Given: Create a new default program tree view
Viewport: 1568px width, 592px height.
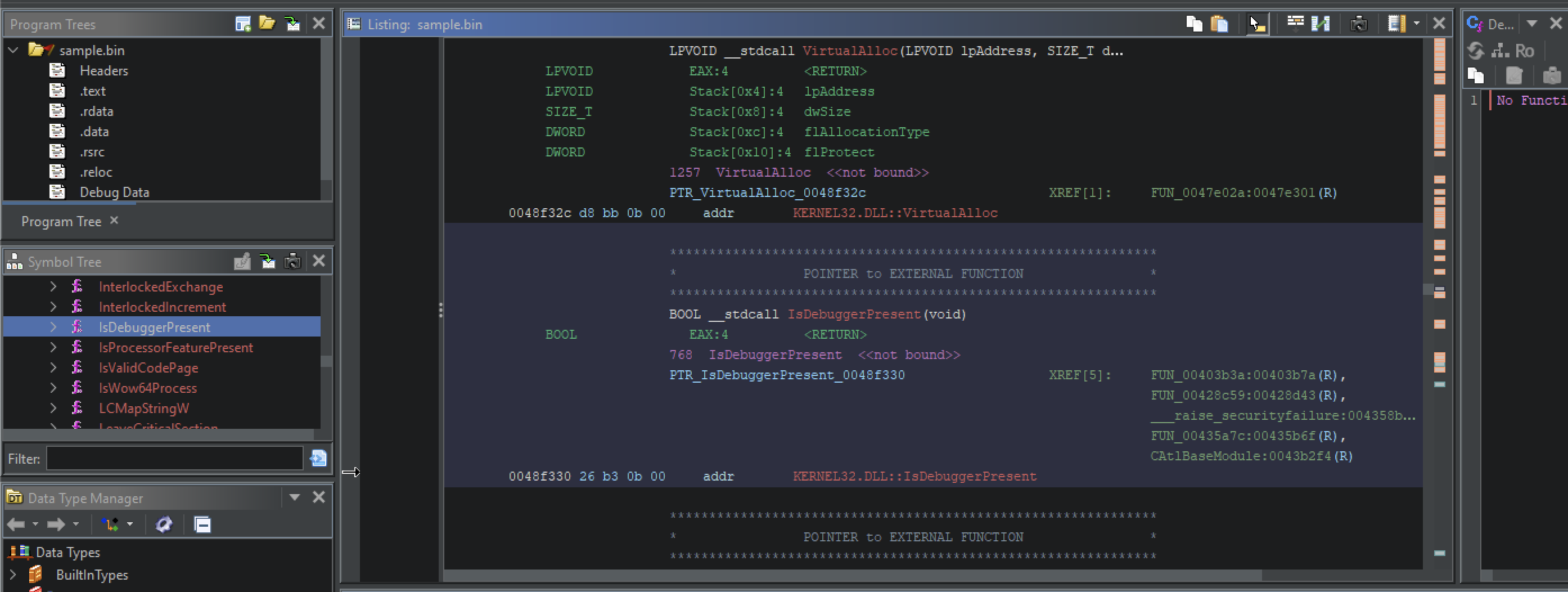Looking at the screenshot, I should [x=243, y=24].
